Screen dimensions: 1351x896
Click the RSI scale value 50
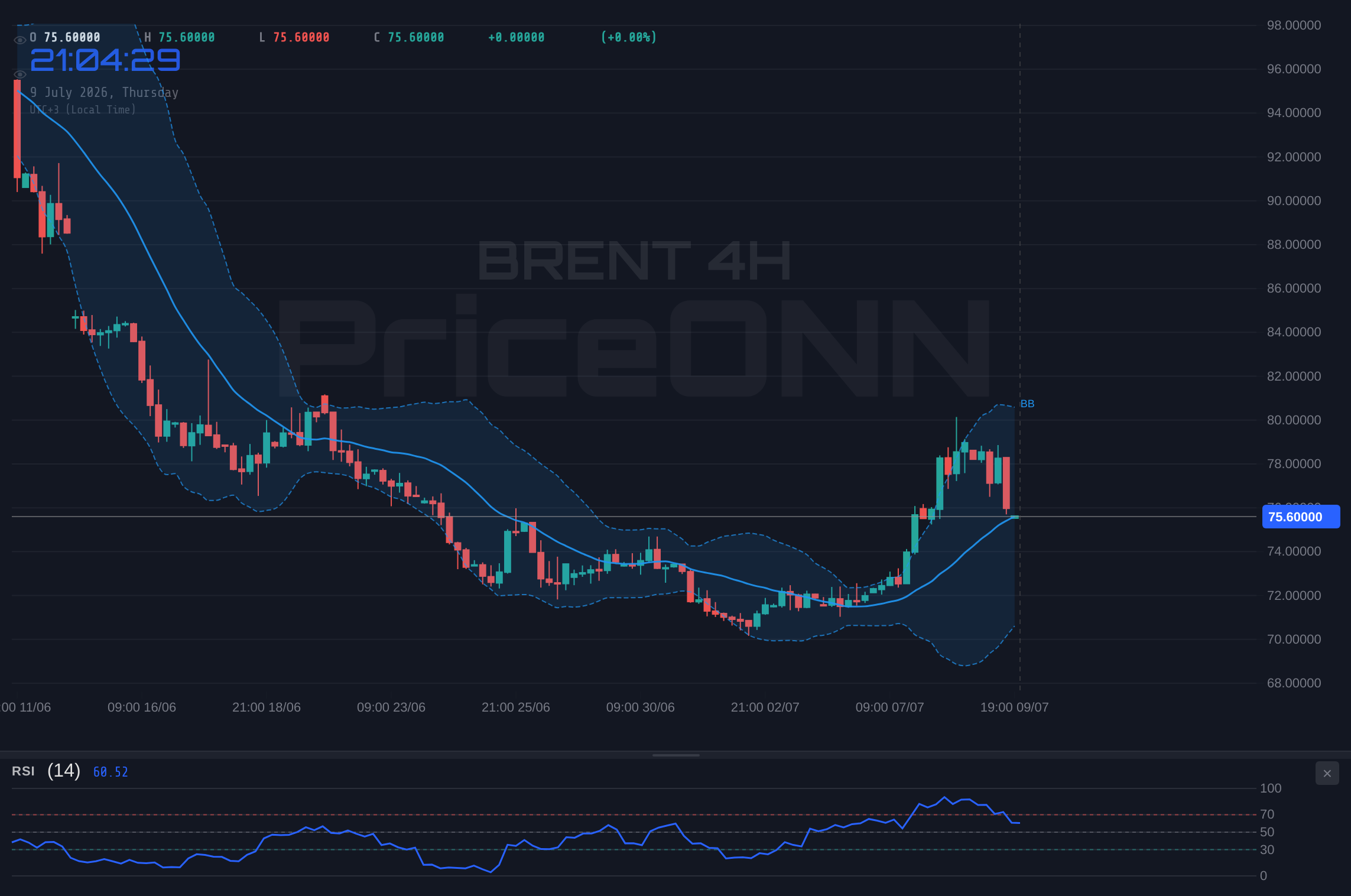1267,832
